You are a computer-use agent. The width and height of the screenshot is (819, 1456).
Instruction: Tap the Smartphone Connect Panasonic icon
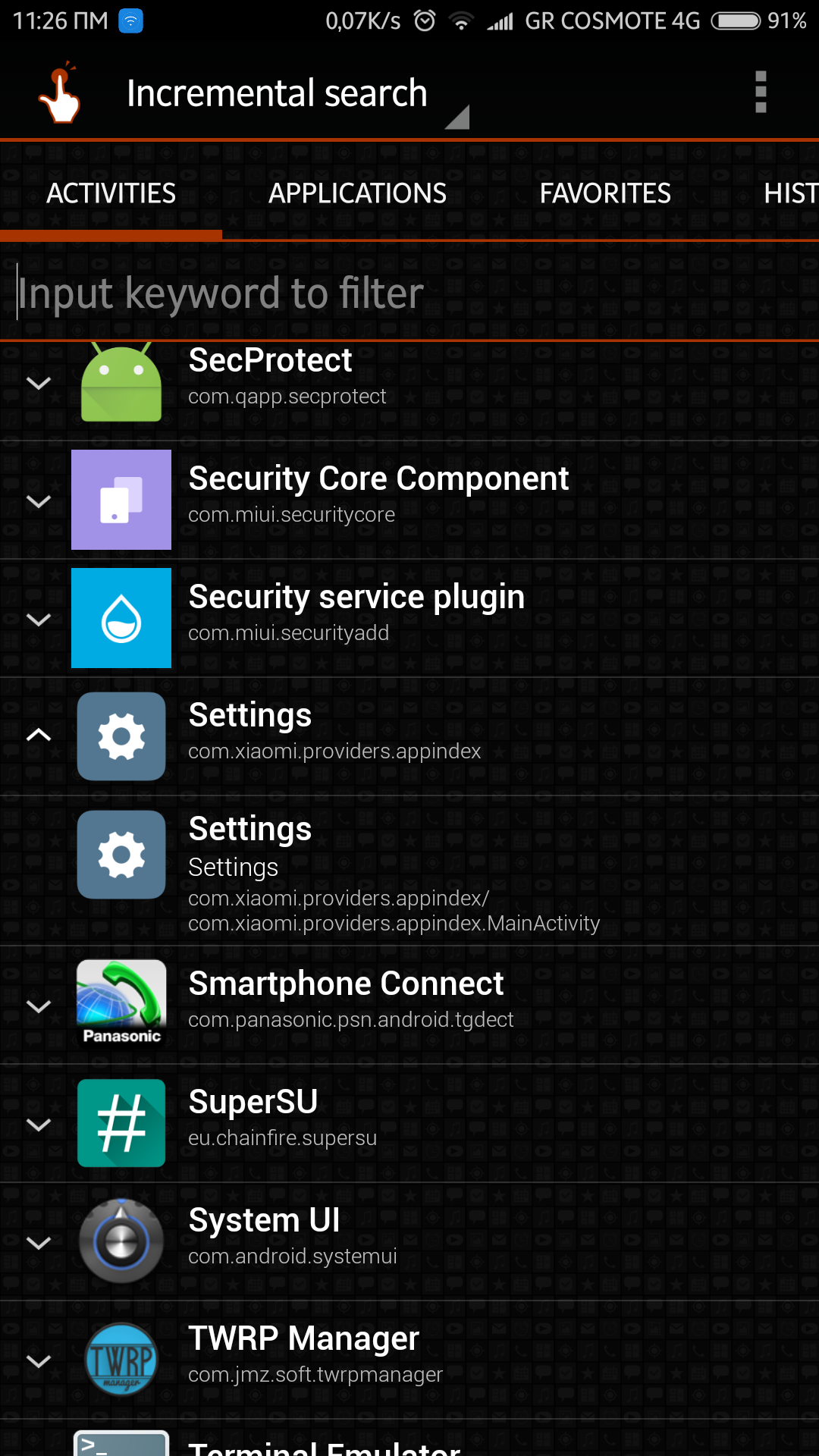[x=121, y=1005]
